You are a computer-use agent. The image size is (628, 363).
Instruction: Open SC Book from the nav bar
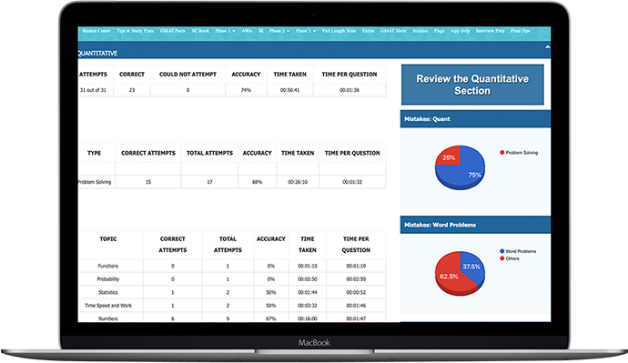coord(200,31)
